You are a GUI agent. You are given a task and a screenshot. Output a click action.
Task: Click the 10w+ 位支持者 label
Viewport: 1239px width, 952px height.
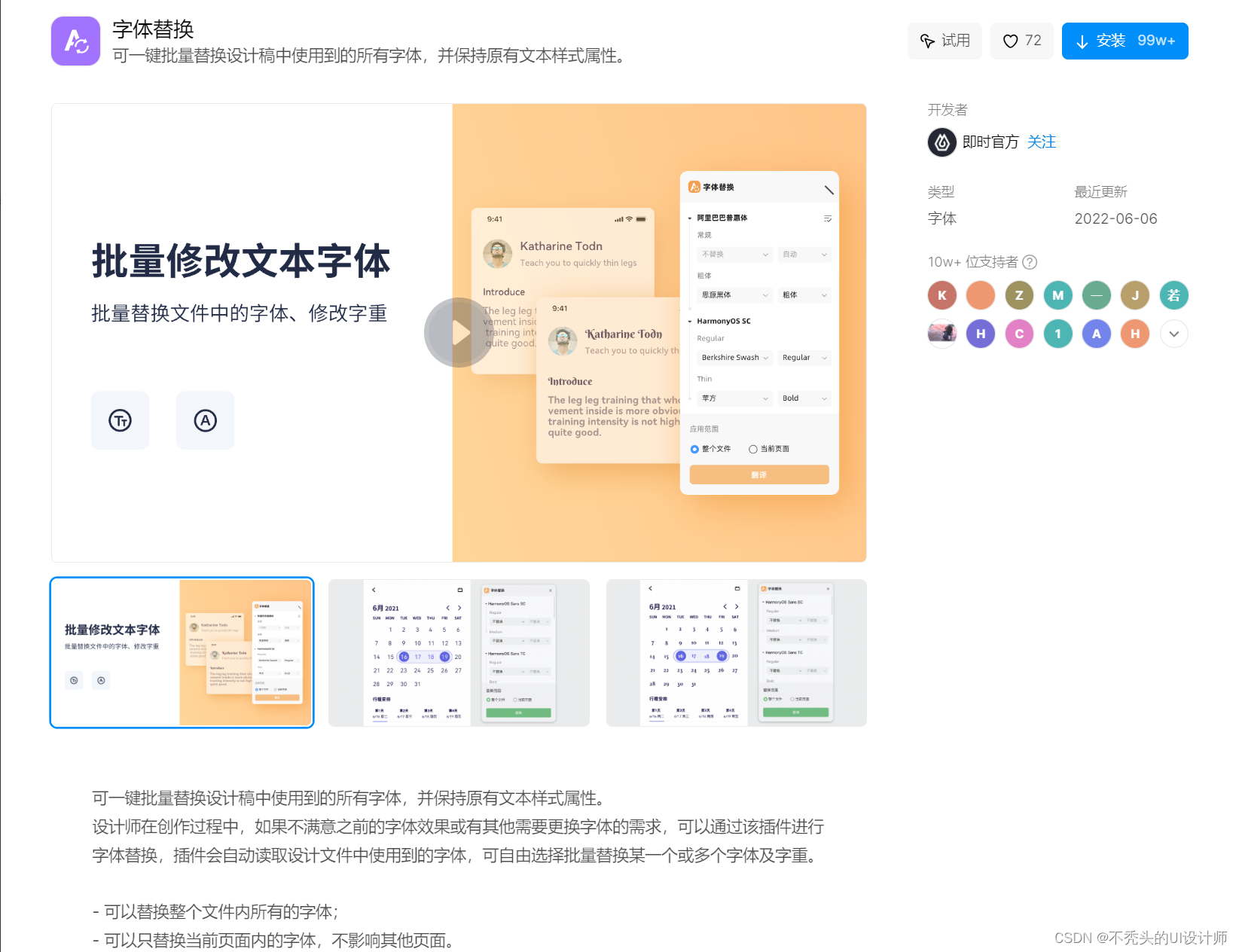972,262
